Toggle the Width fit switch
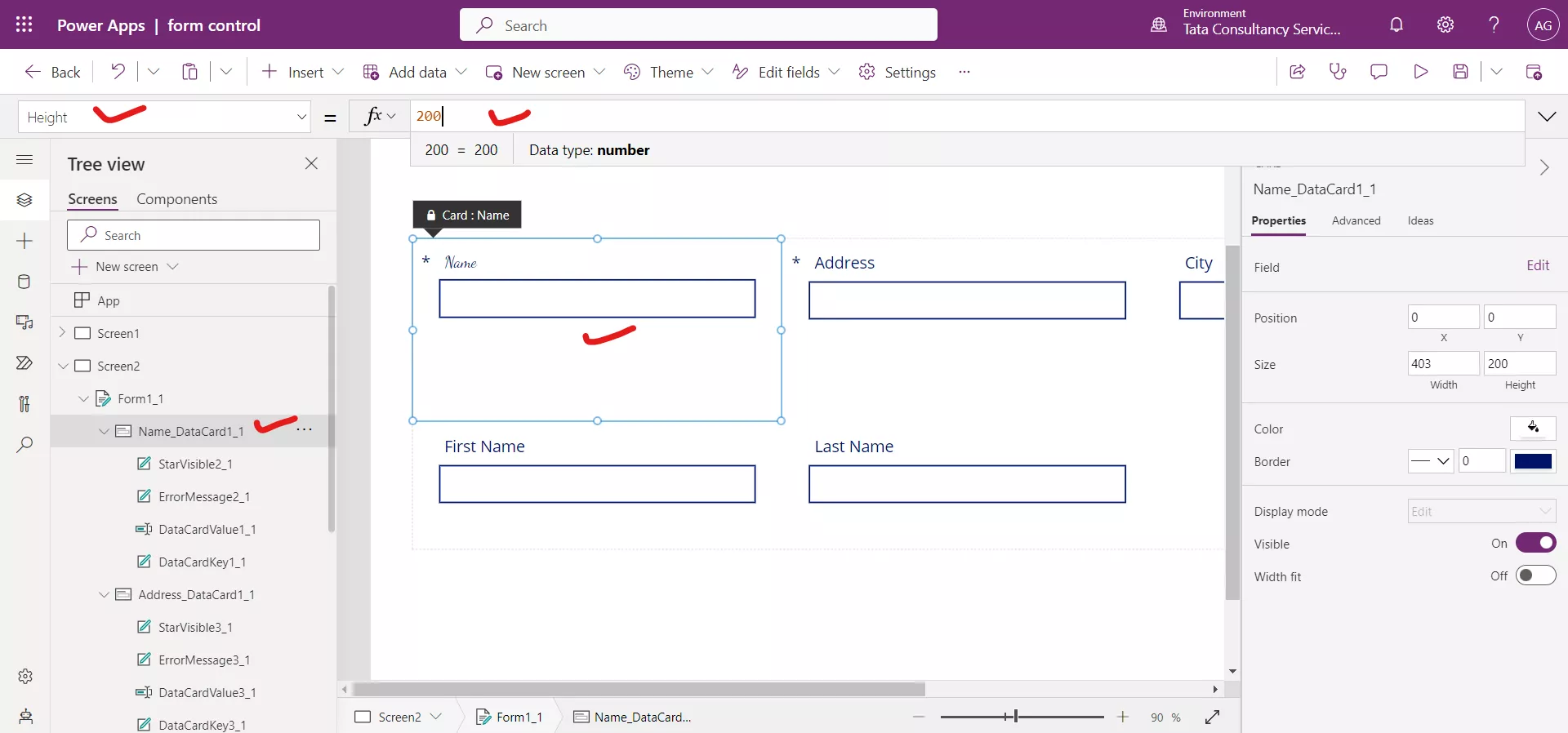The width and height of the screenshot is (1568, 733). pos(1535,575)
